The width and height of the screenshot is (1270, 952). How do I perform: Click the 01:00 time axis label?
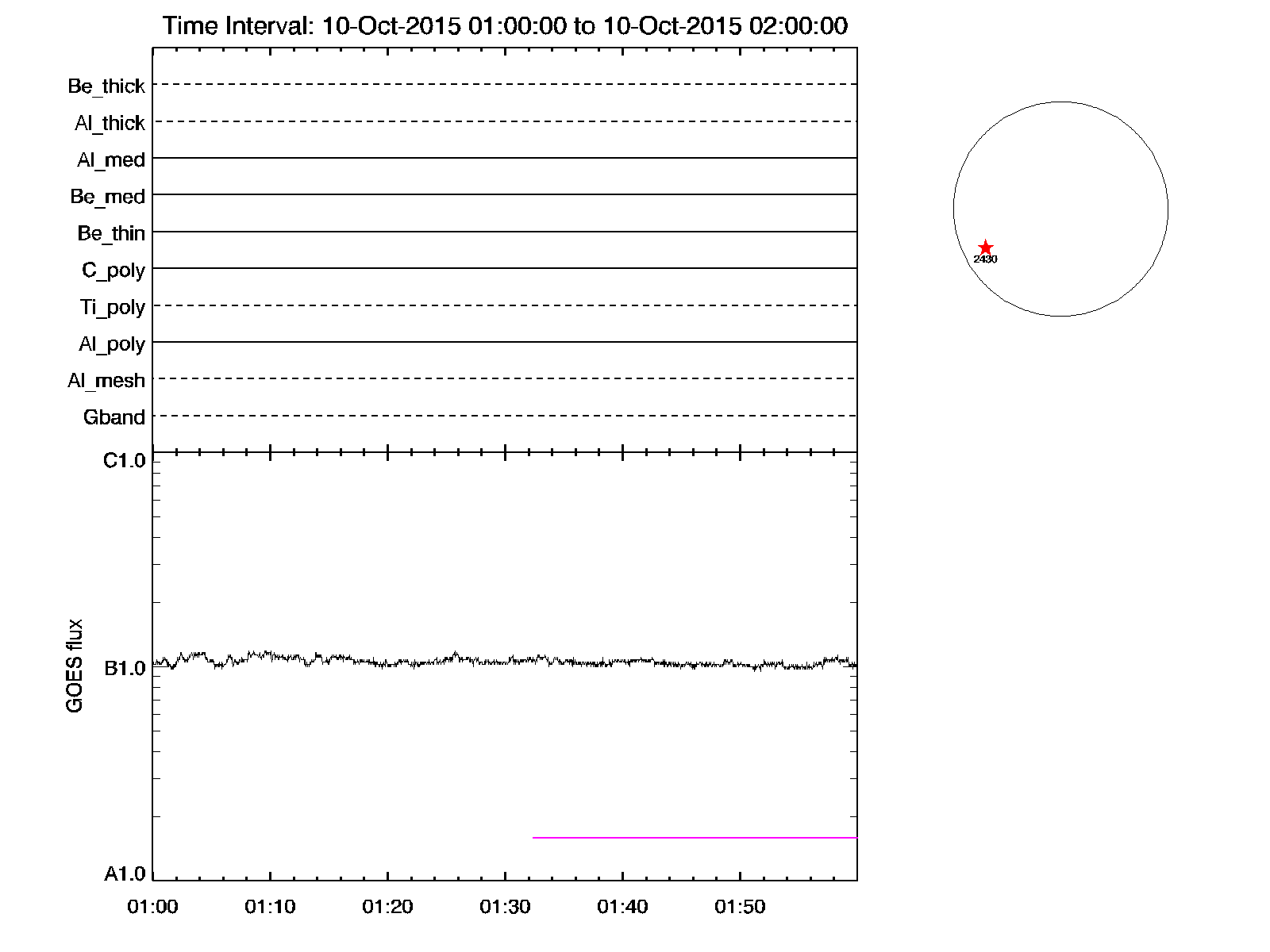[x=152, y=907]
